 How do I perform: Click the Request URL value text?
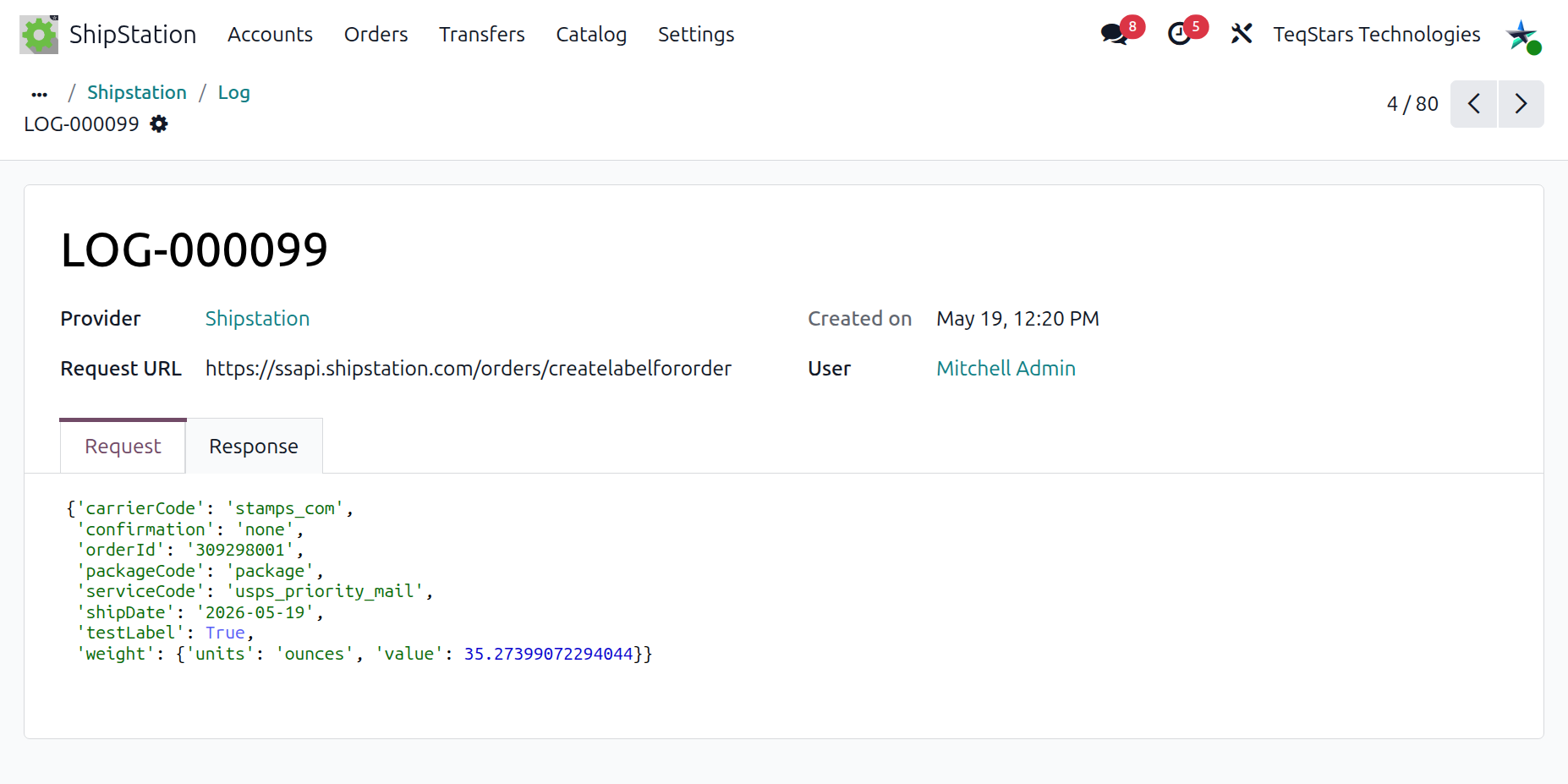[x=469, y=369]
